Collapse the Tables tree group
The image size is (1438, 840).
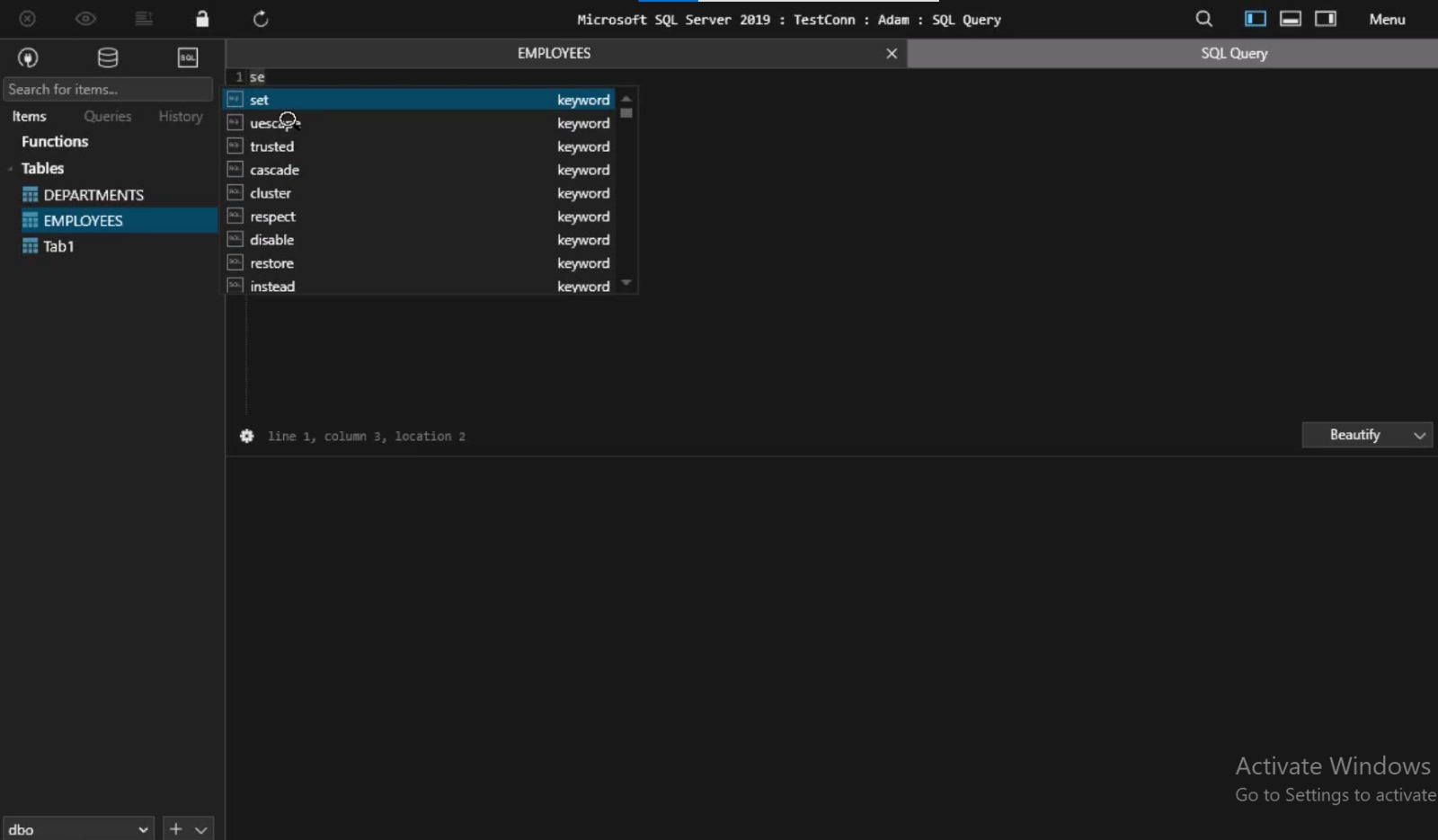tap(10, 168)
